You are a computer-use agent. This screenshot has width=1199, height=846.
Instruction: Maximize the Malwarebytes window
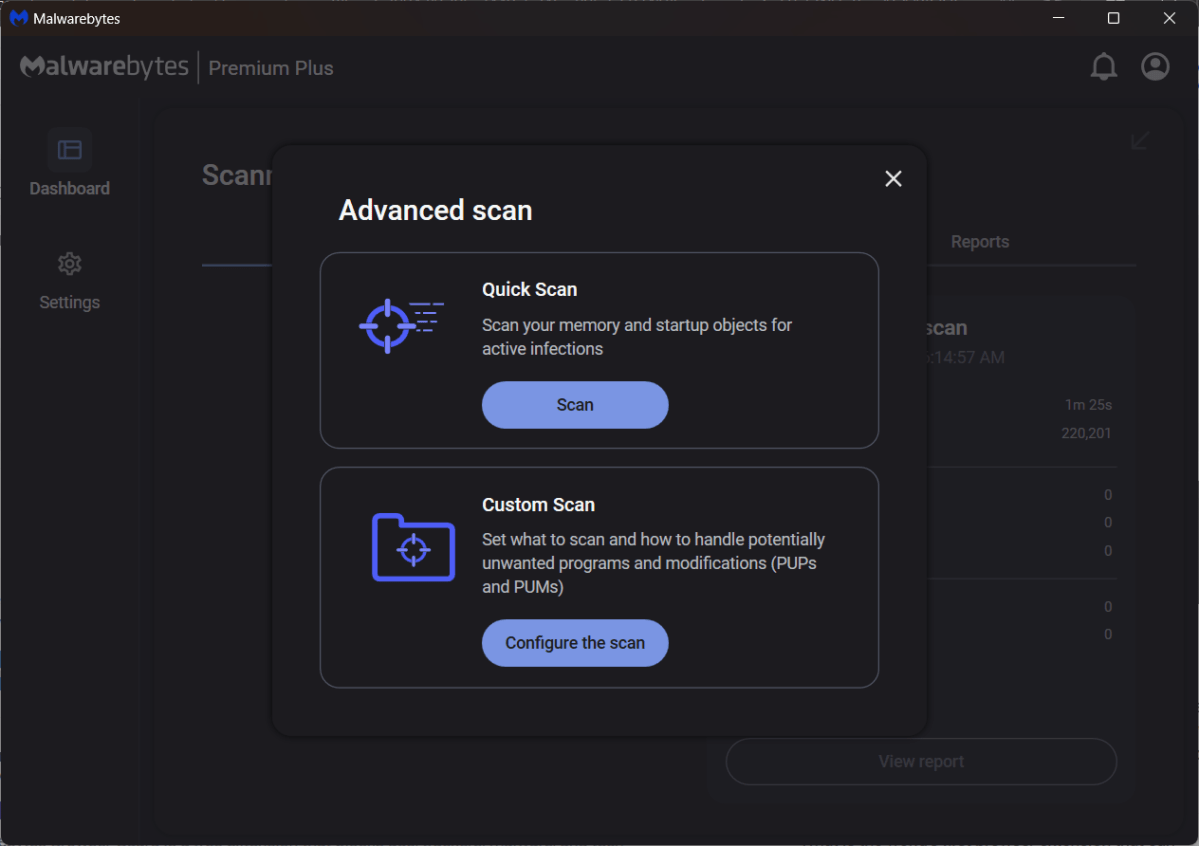[1113, 18]
